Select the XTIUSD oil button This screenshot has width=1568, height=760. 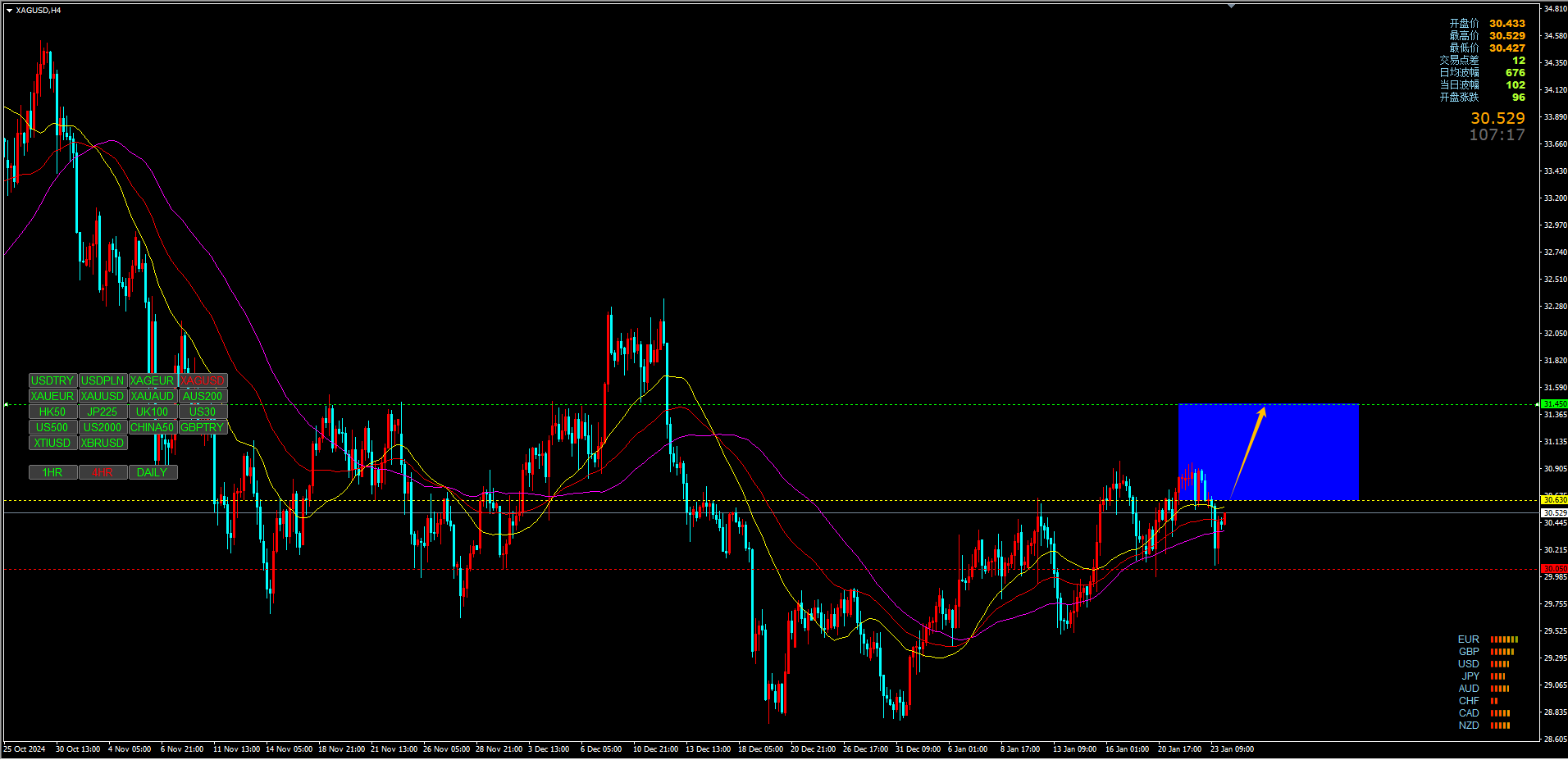(x=52, y=443)
